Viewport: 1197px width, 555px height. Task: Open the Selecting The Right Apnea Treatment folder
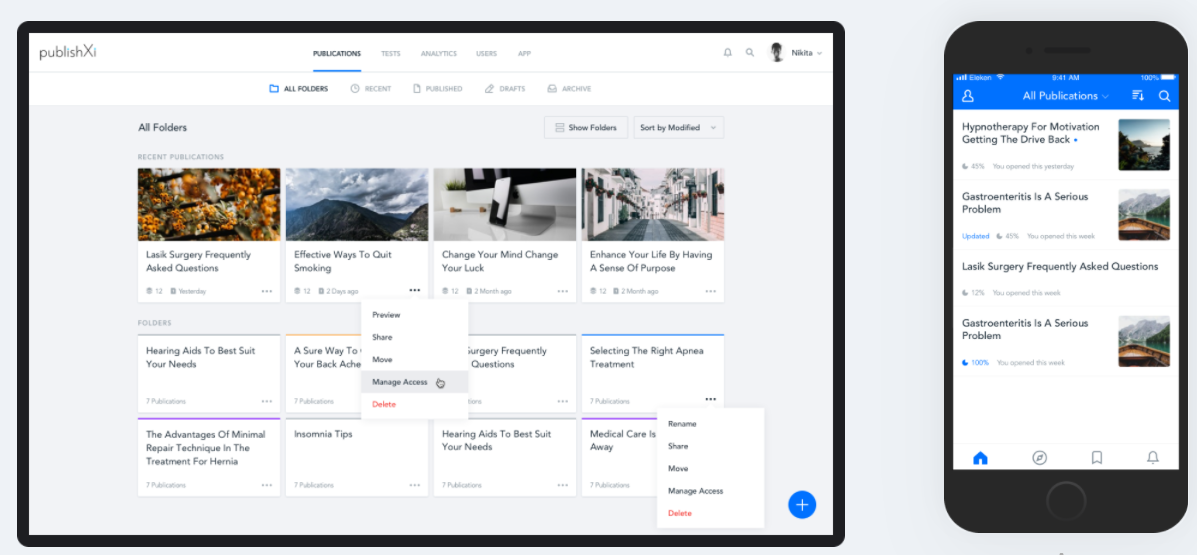click(x=653, y=373)
